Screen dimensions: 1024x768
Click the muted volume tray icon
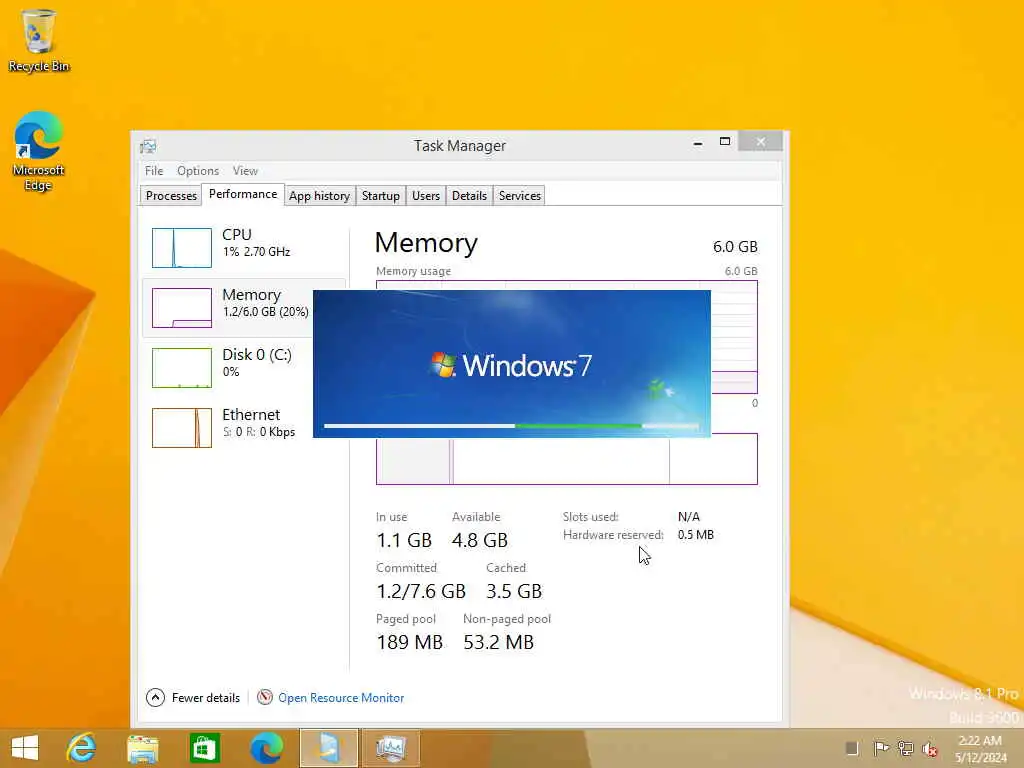coord(930,748)
